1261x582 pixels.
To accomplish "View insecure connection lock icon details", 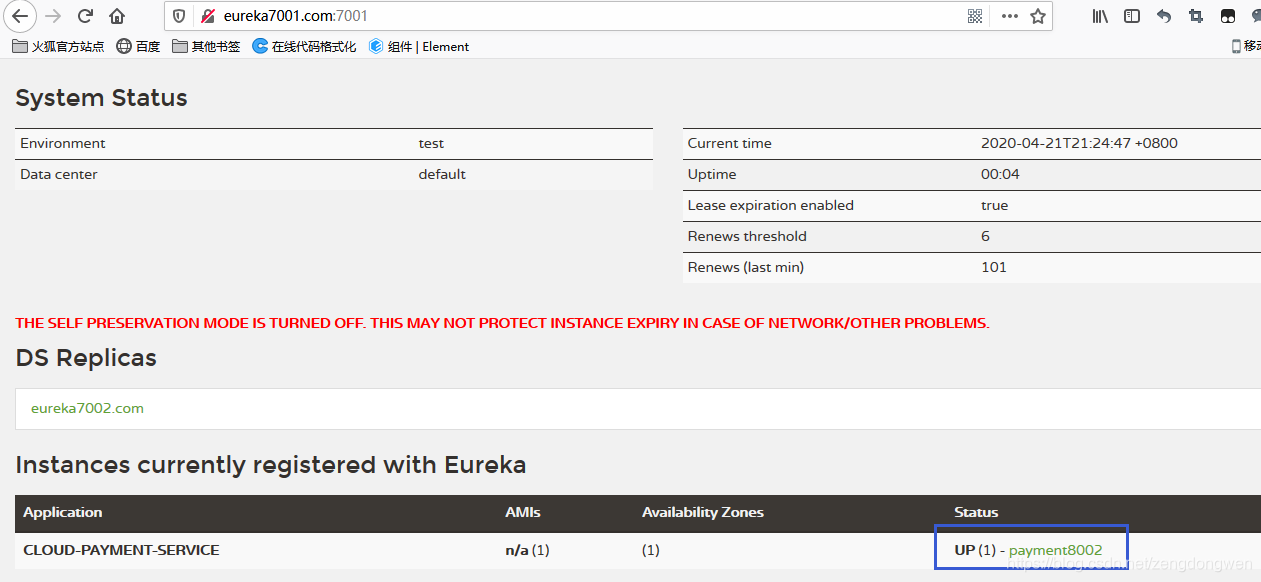I will pos(208,16).
